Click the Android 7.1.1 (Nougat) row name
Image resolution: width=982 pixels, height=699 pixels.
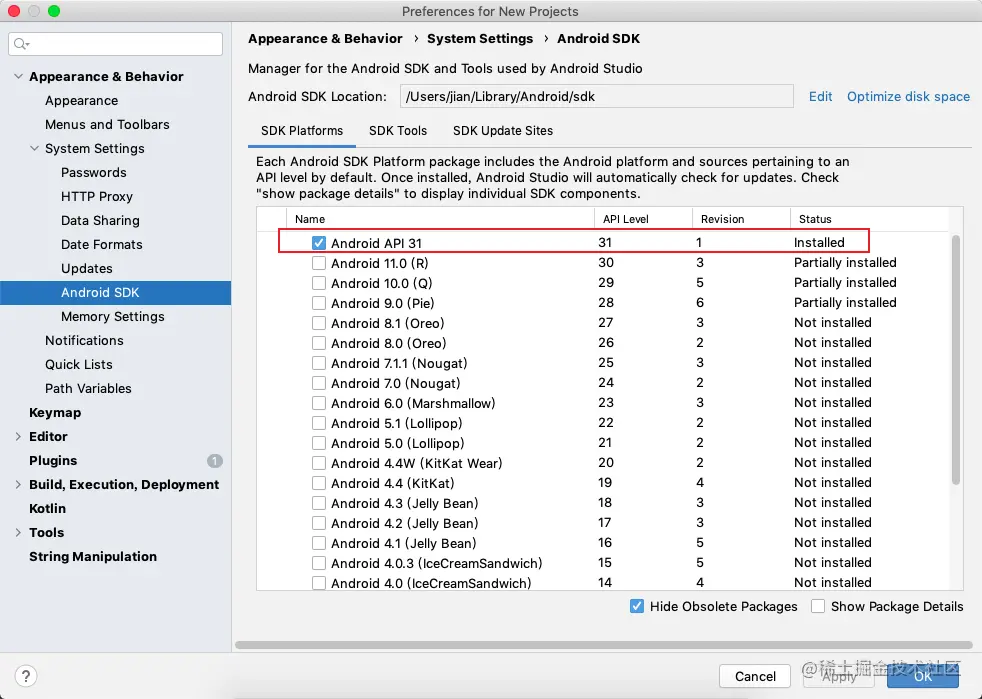[399, 363]
